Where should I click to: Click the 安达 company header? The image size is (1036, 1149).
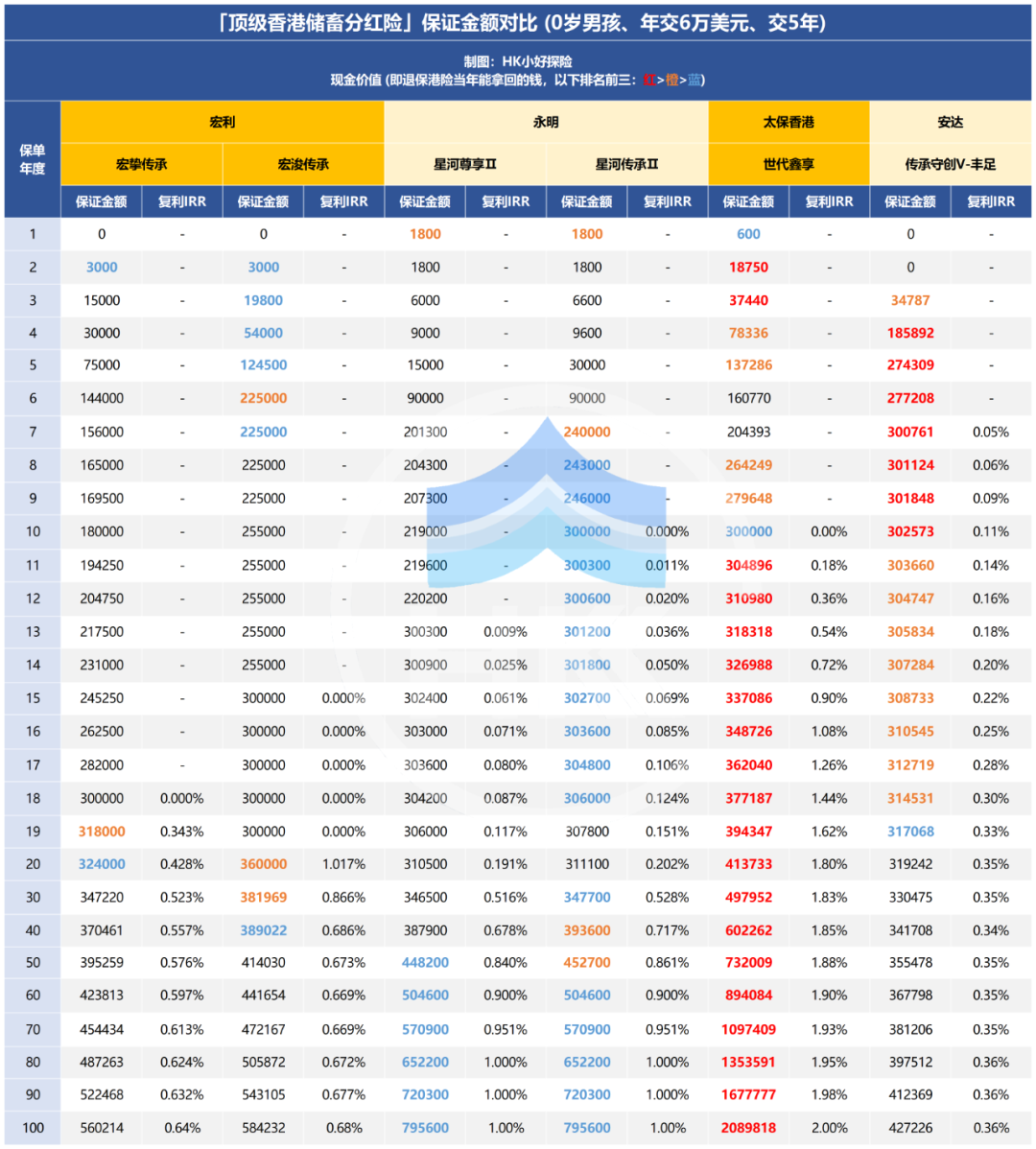click(950, 122)
